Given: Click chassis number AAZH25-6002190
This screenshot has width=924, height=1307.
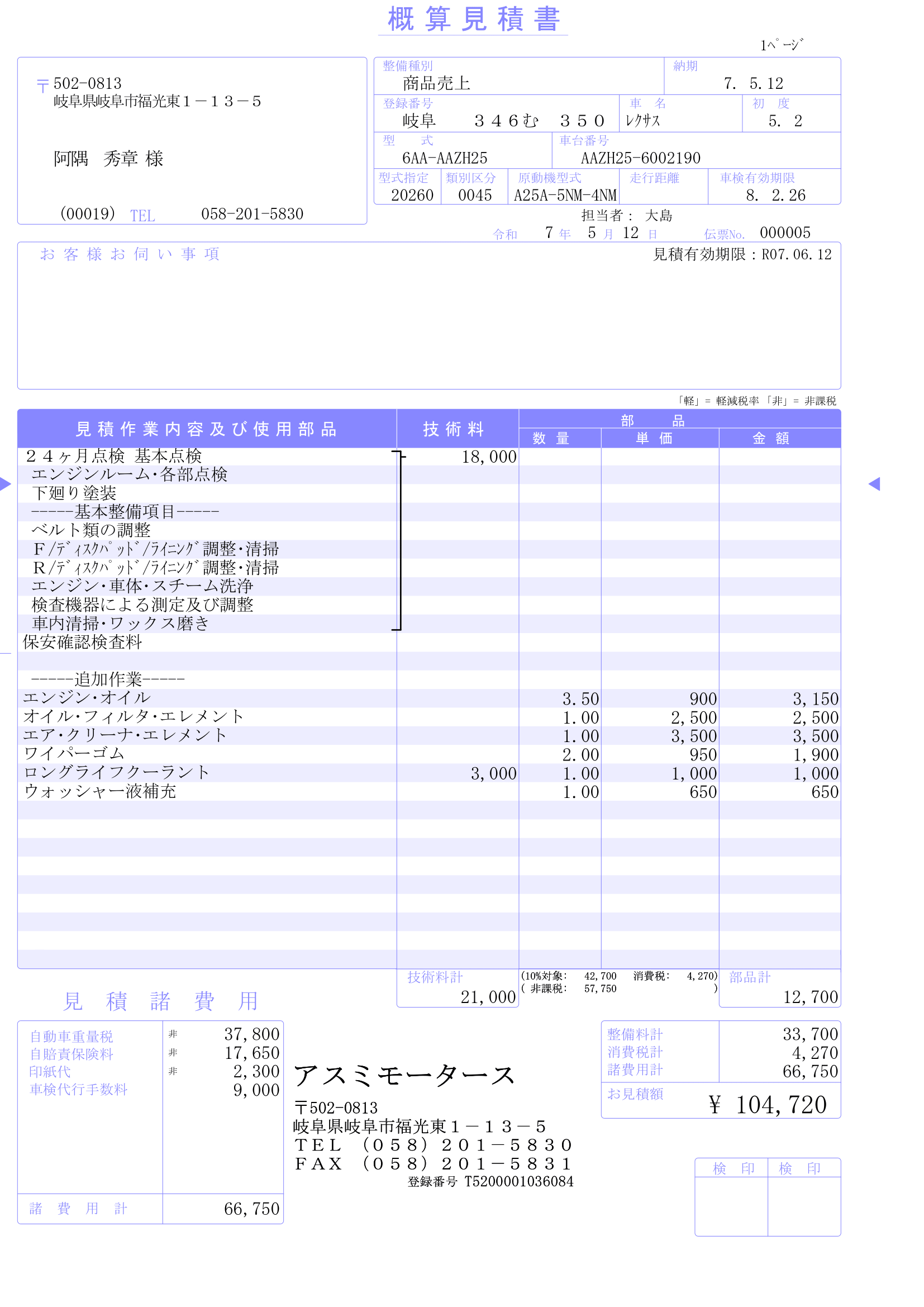Looking at the screenshot, I should tap(640, 158).
